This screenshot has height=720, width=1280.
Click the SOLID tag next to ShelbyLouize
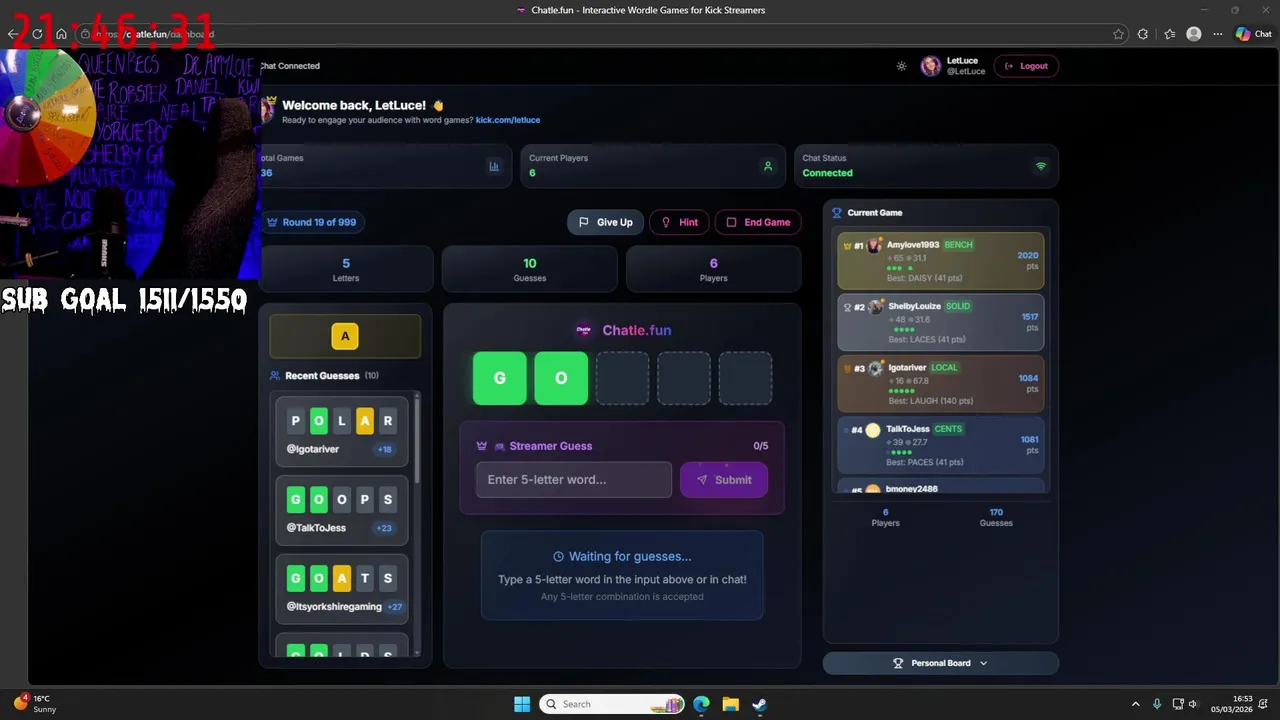[958, 306]
